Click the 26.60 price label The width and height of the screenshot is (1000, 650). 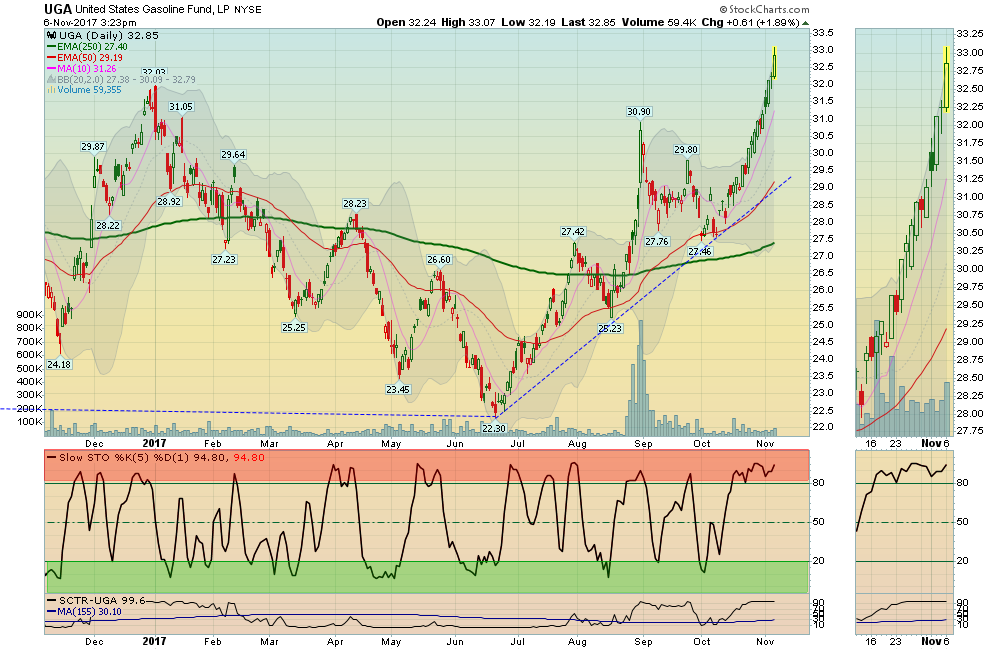pos(439,260)
